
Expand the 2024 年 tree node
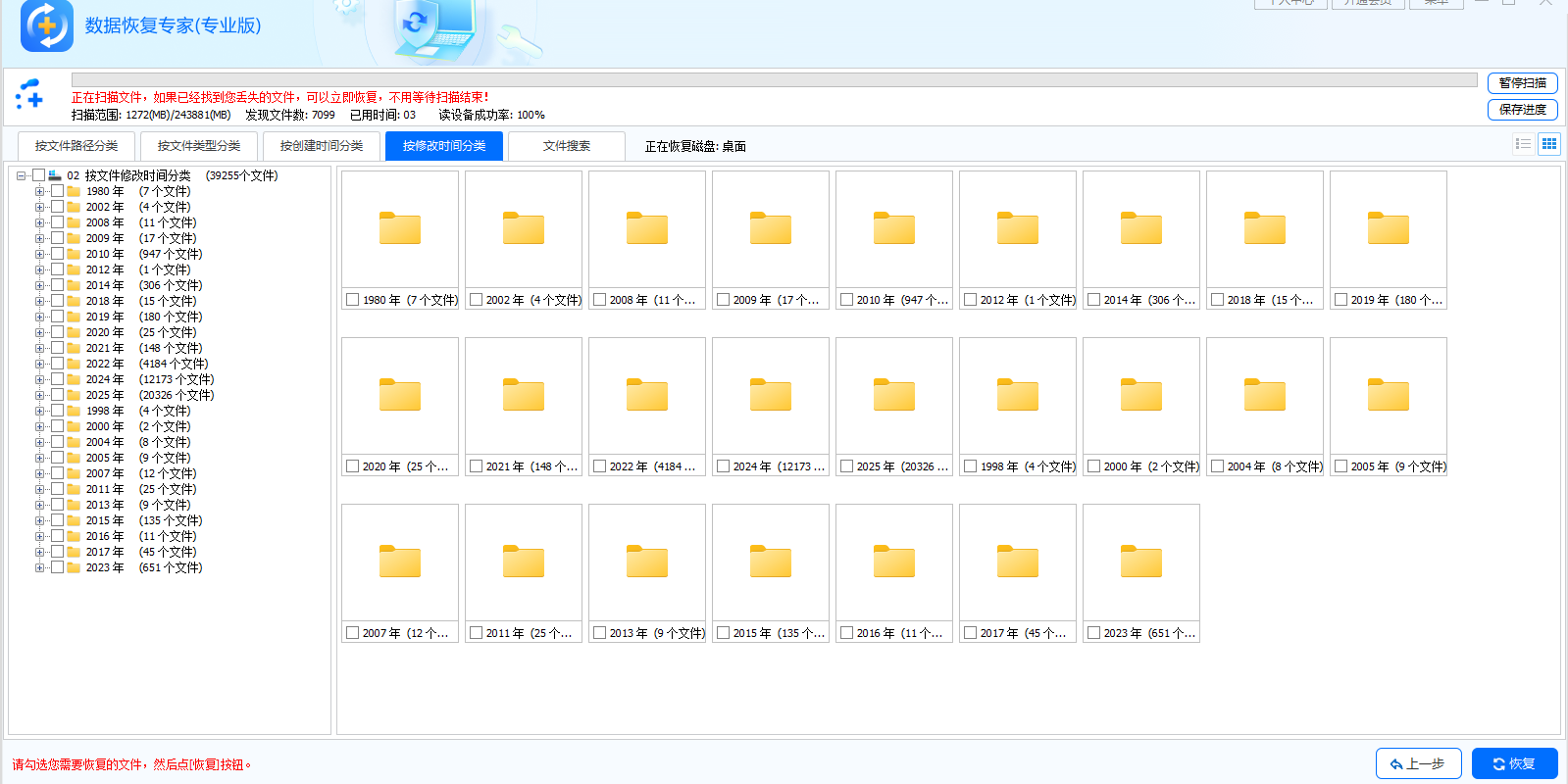[40, 379]
